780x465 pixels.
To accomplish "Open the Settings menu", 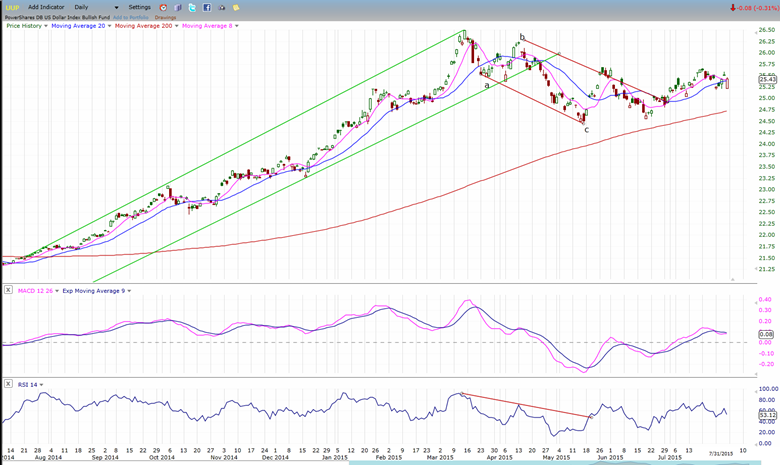I will pyautogui.click(x=139, y=7).
